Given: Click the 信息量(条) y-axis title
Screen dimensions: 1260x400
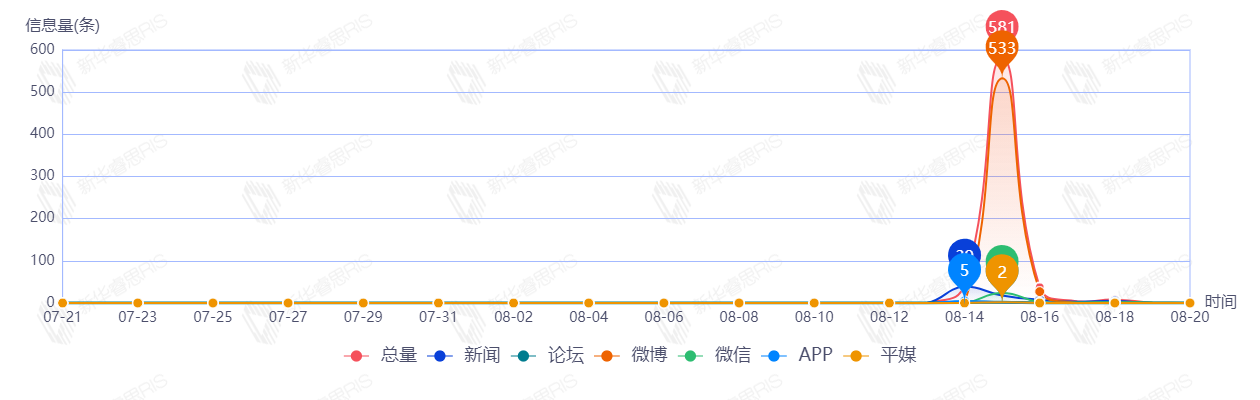Looking at the screenshot, I should 62,25.
